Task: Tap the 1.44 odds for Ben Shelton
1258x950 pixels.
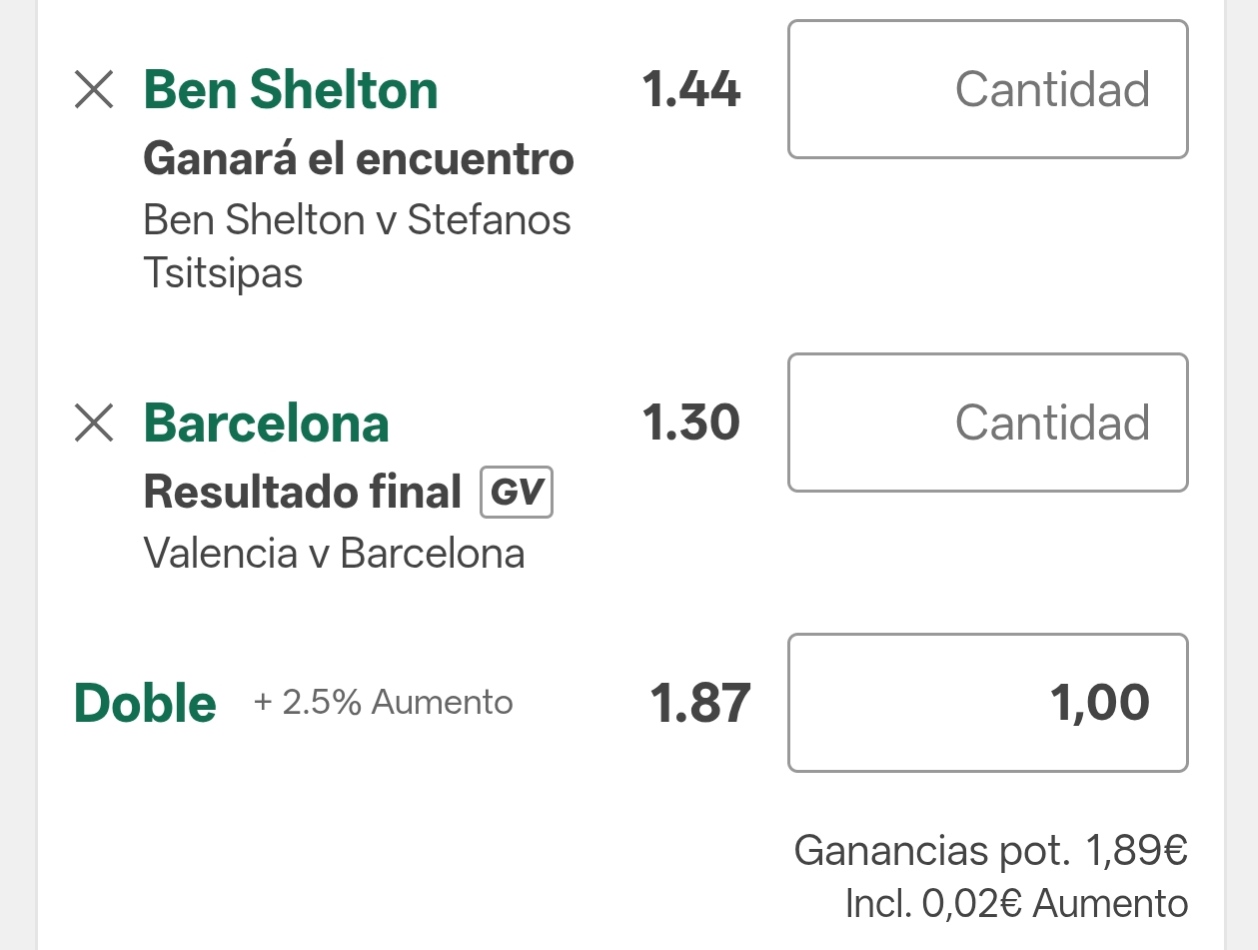Action: (x=691, y=90)
